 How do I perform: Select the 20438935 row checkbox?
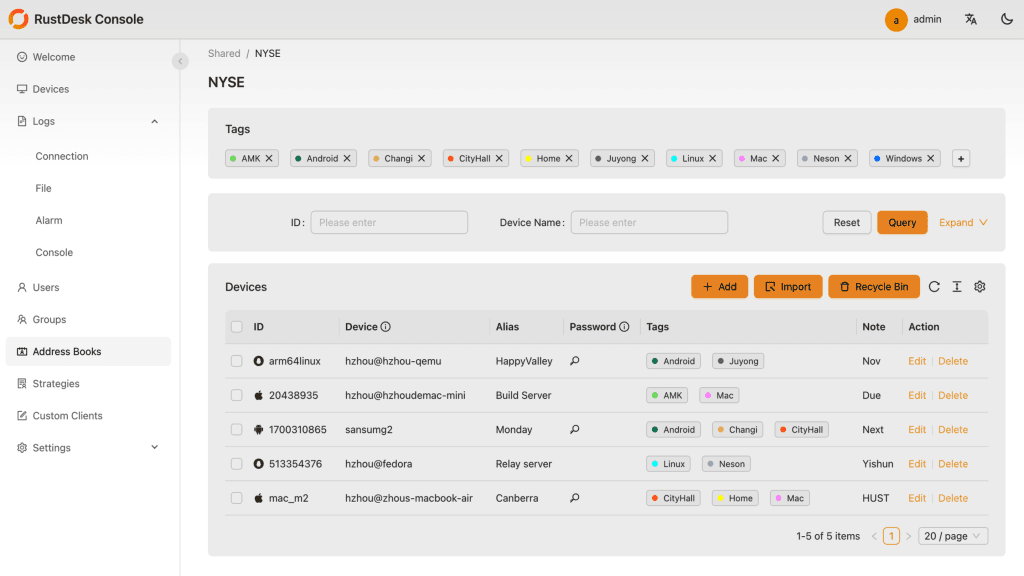point(236,395)
